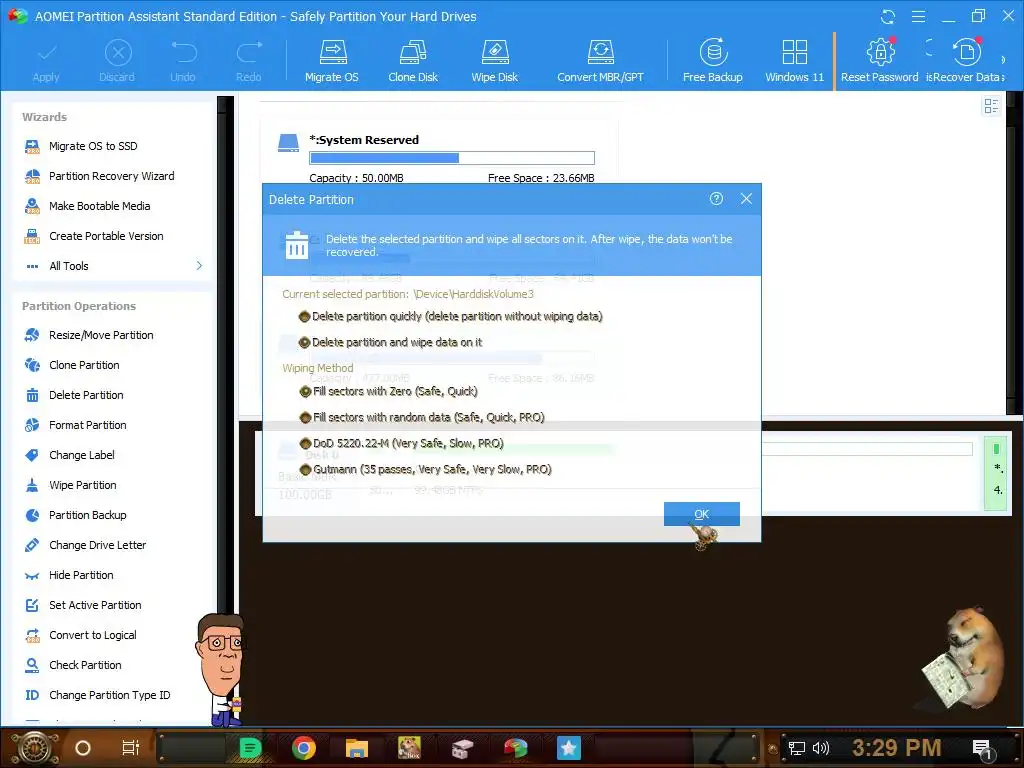Image resolution: width=1024 pixels, height=768 pixels.
Task: Open Task View on the taskbar
Action: pos(131,748)
